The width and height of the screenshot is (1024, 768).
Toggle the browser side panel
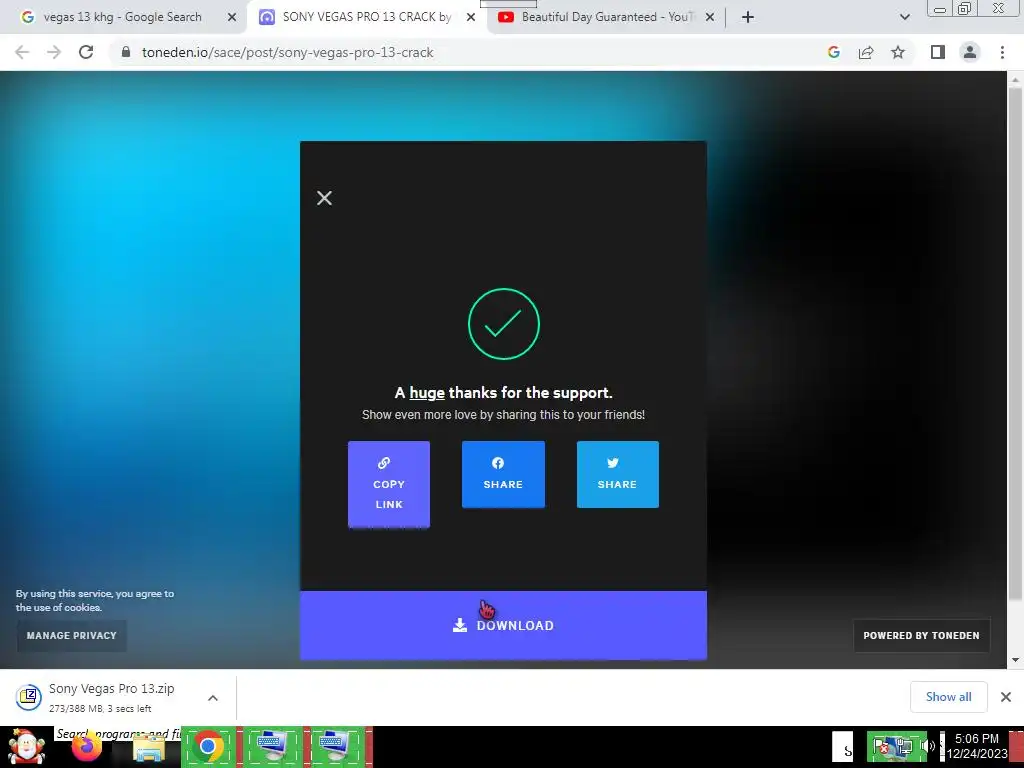(x=938, y=52)
